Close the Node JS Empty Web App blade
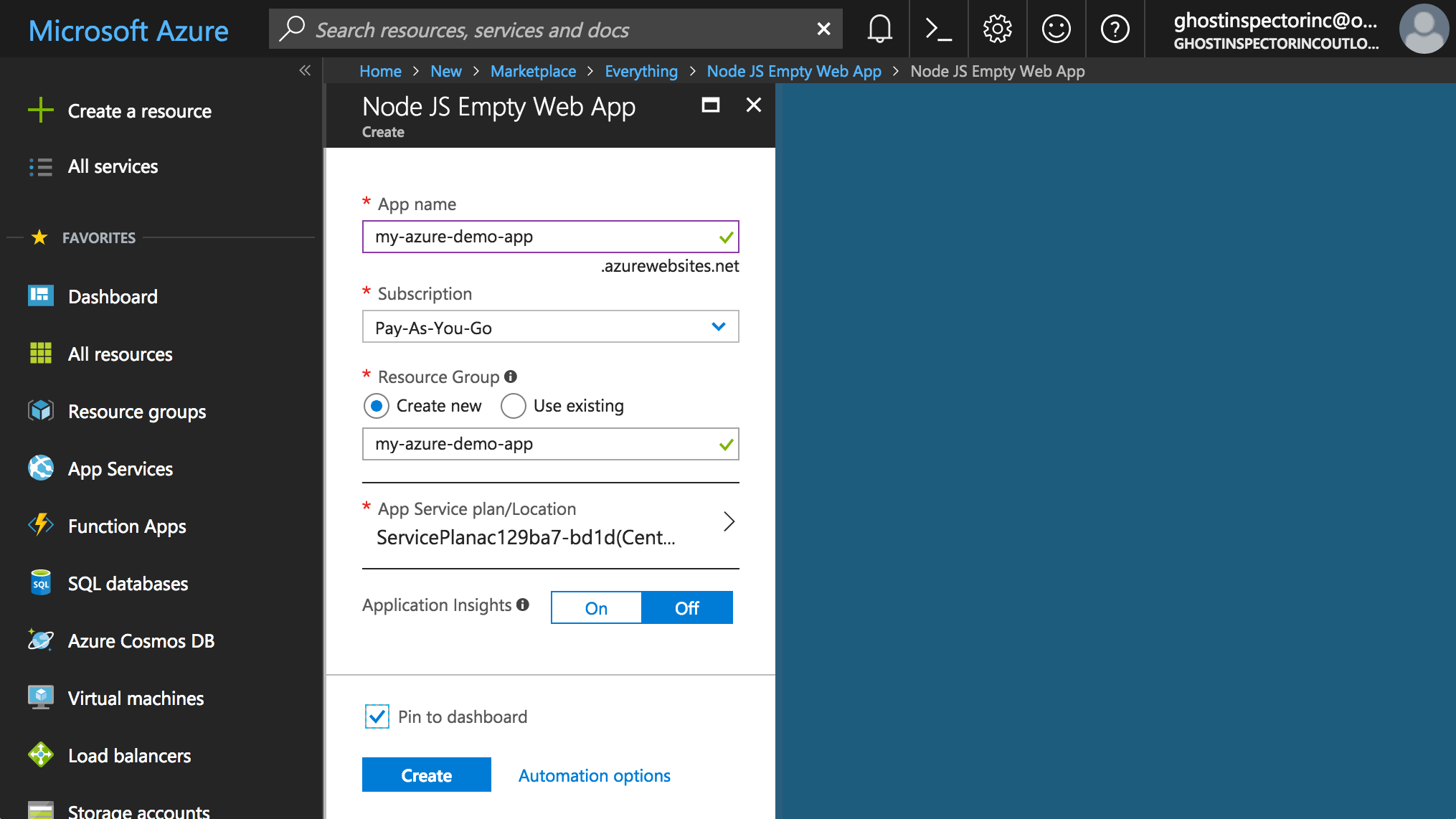The height and width of the screenshot is (819, 1456). coord(753,105)
